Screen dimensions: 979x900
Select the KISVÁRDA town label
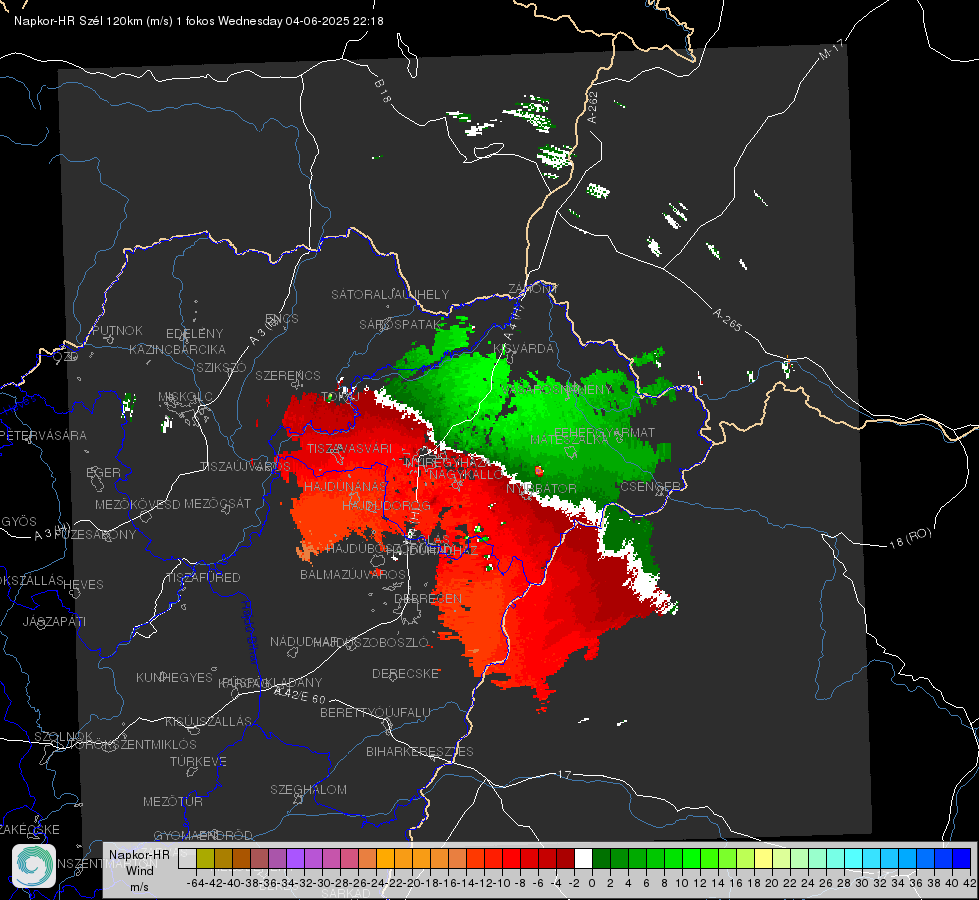pos(523,349)
